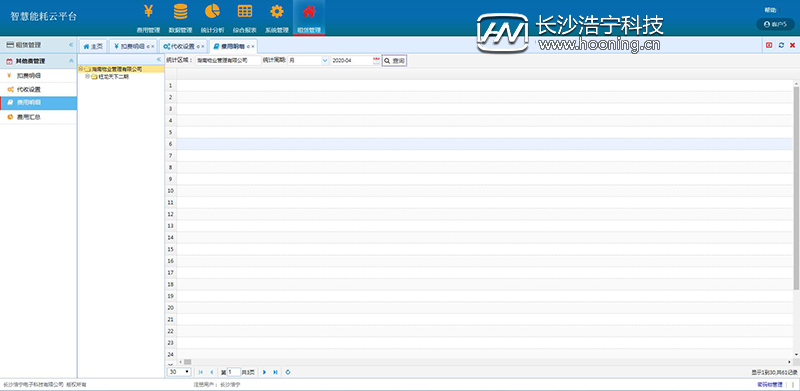800x391 pixels.
Task: Go to the next page arrow
Action: [x=264, y=372]
